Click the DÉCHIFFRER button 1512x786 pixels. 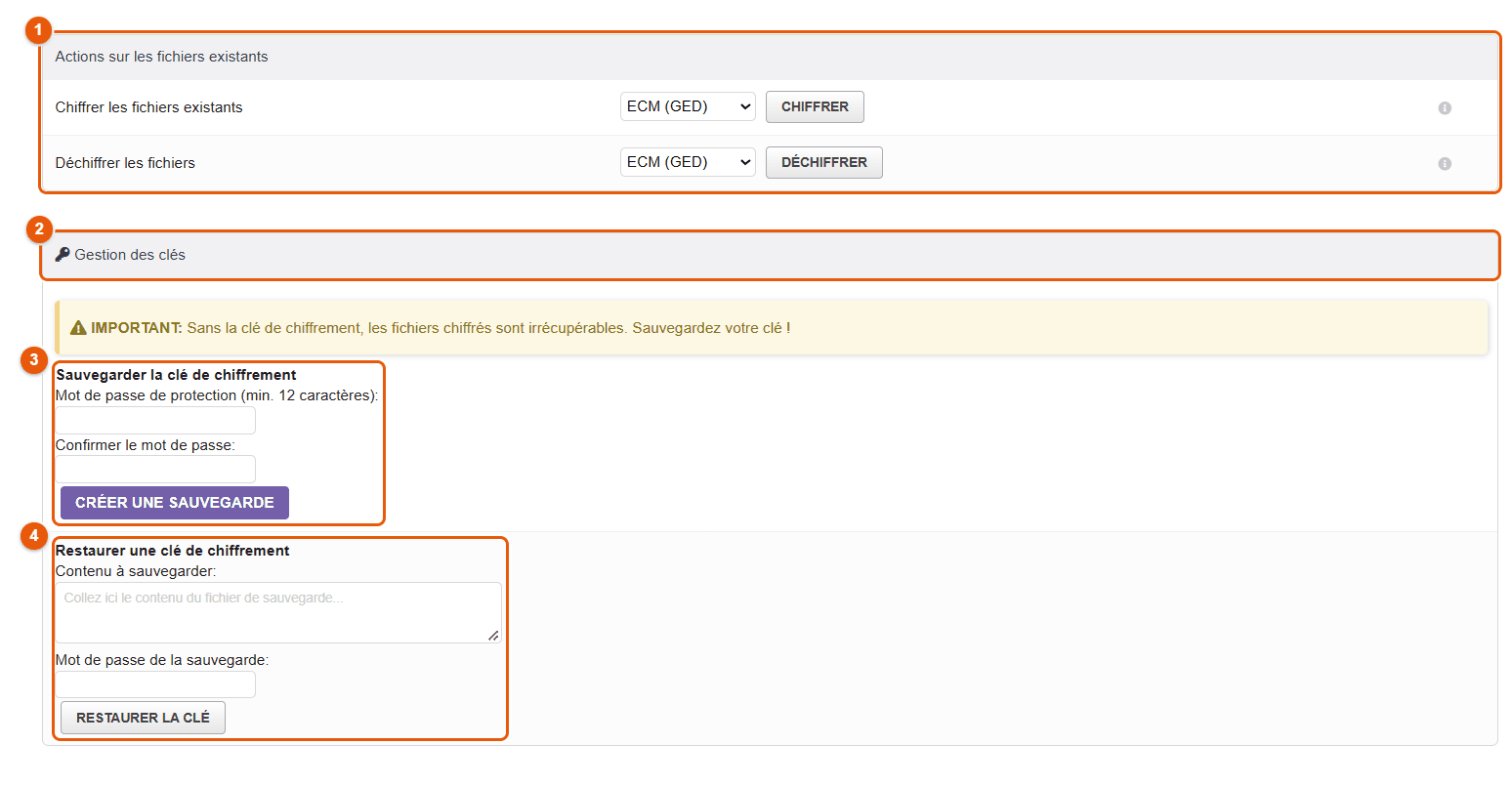pos(824,162)
